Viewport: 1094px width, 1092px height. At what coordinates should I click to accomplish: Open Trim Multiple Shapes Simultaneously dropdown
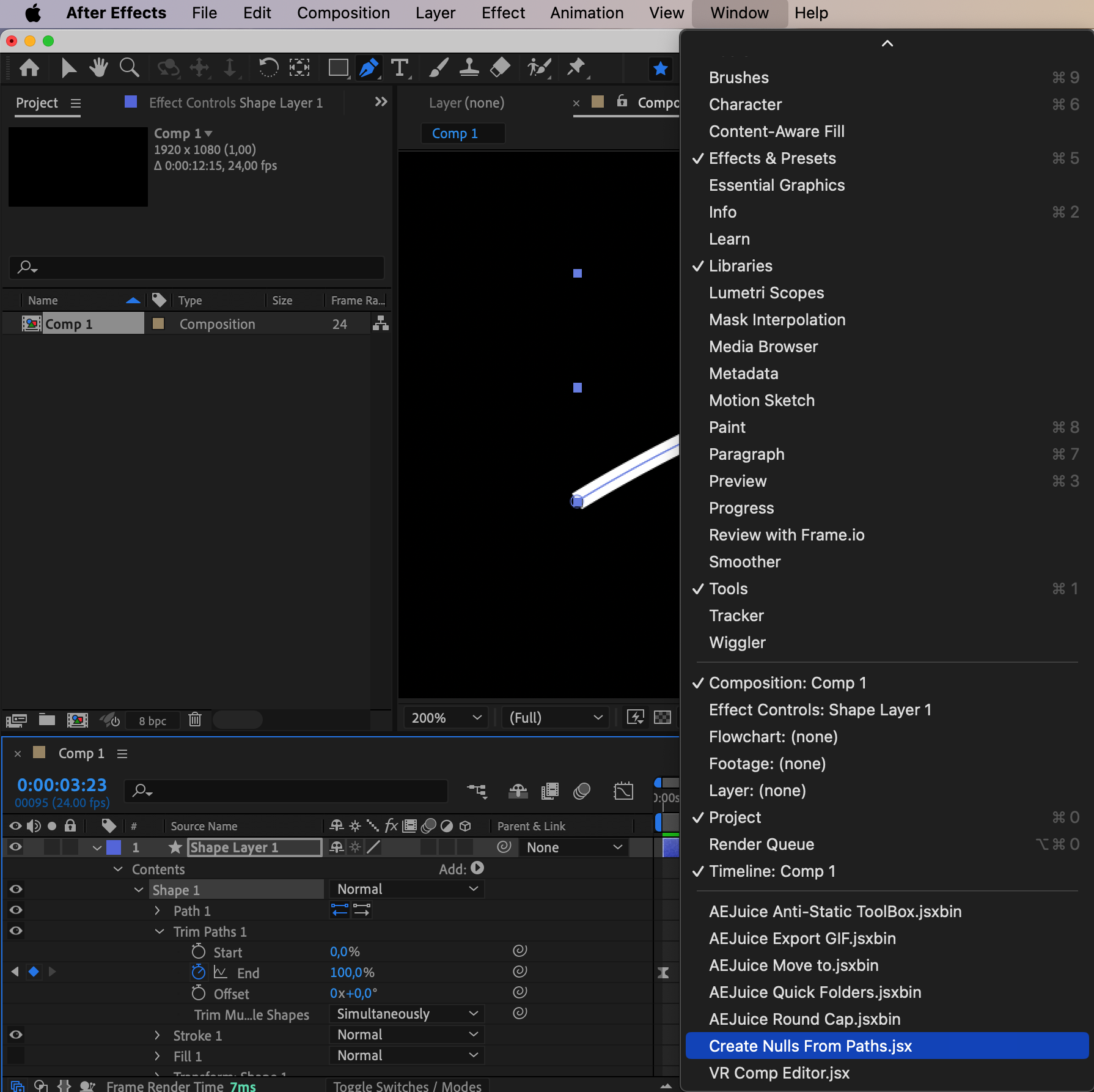click(x=407, y=1014)
